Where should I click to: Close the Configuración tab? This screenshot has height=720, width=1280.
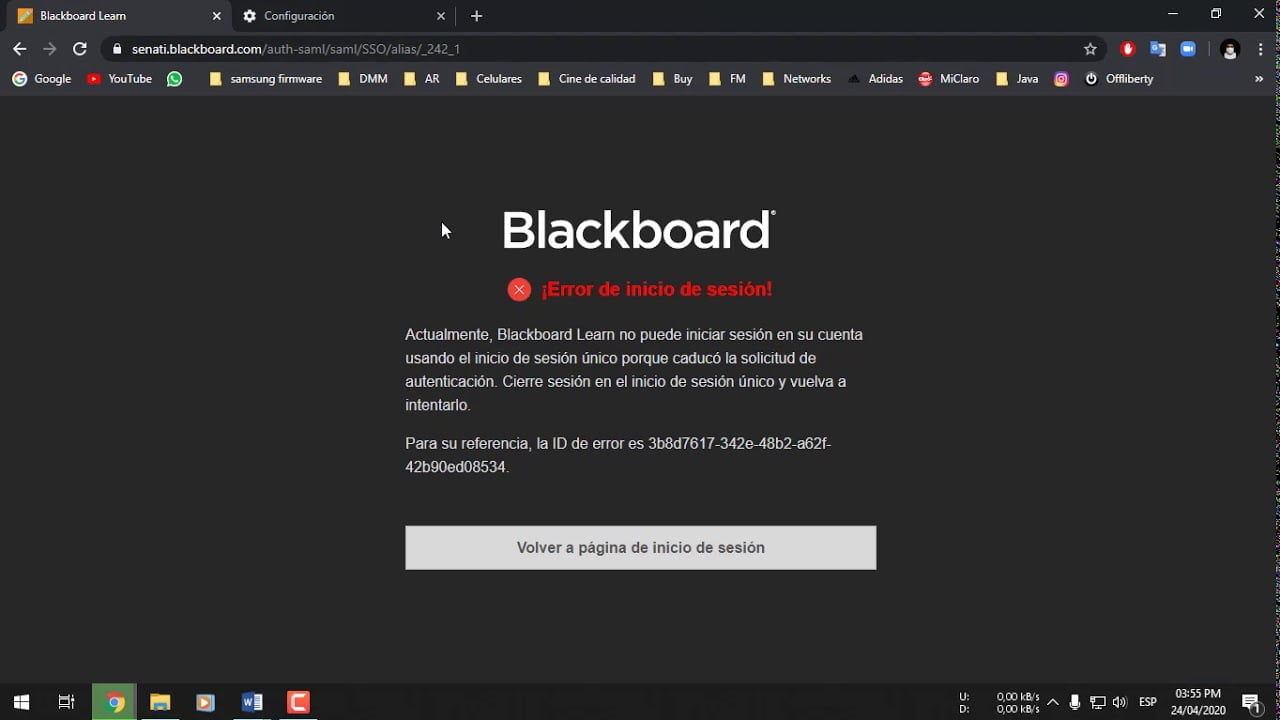[x=441, y=16]
